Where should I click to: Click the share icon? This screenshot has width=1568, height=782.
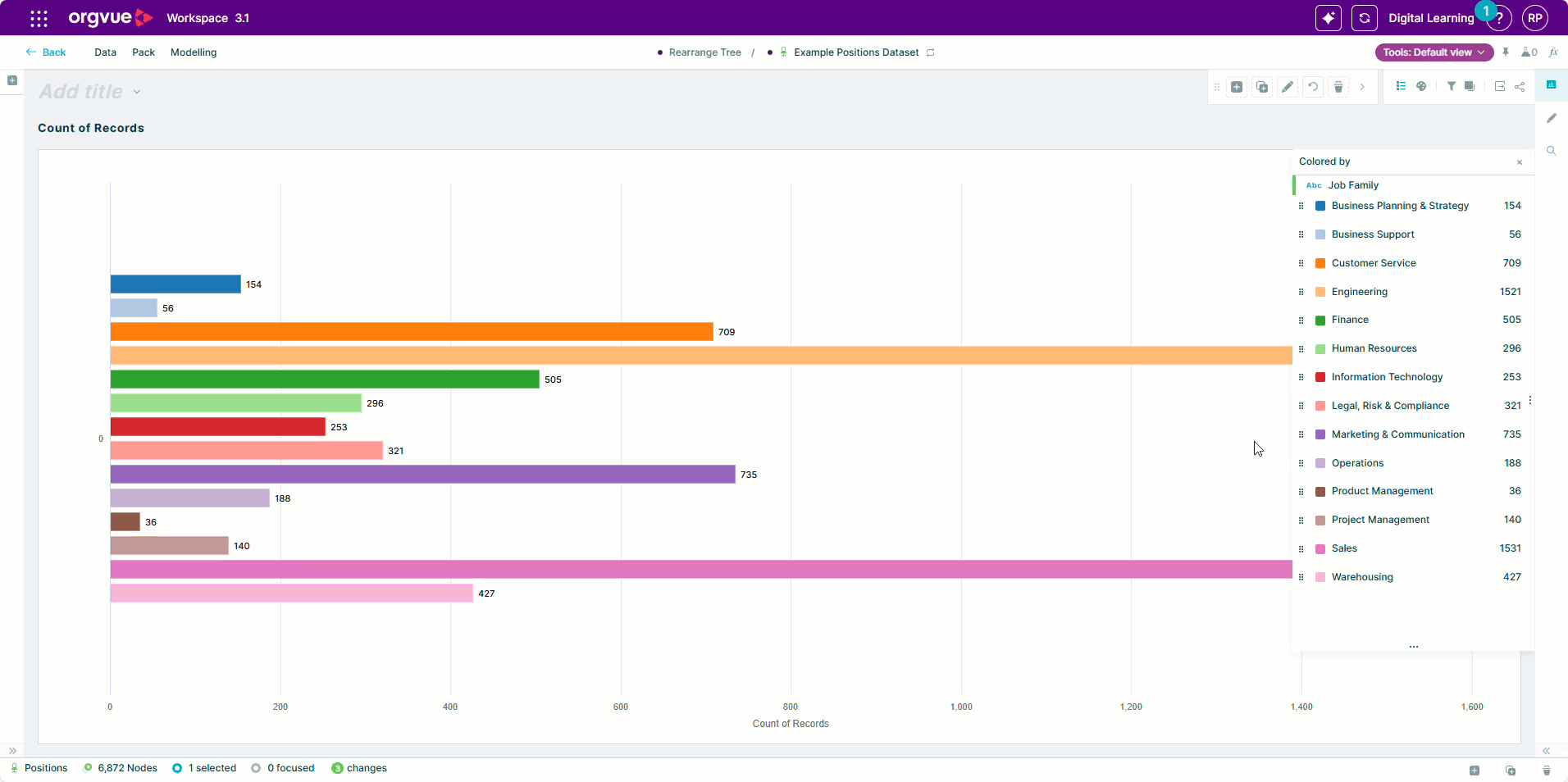[x=1520, y=86]
